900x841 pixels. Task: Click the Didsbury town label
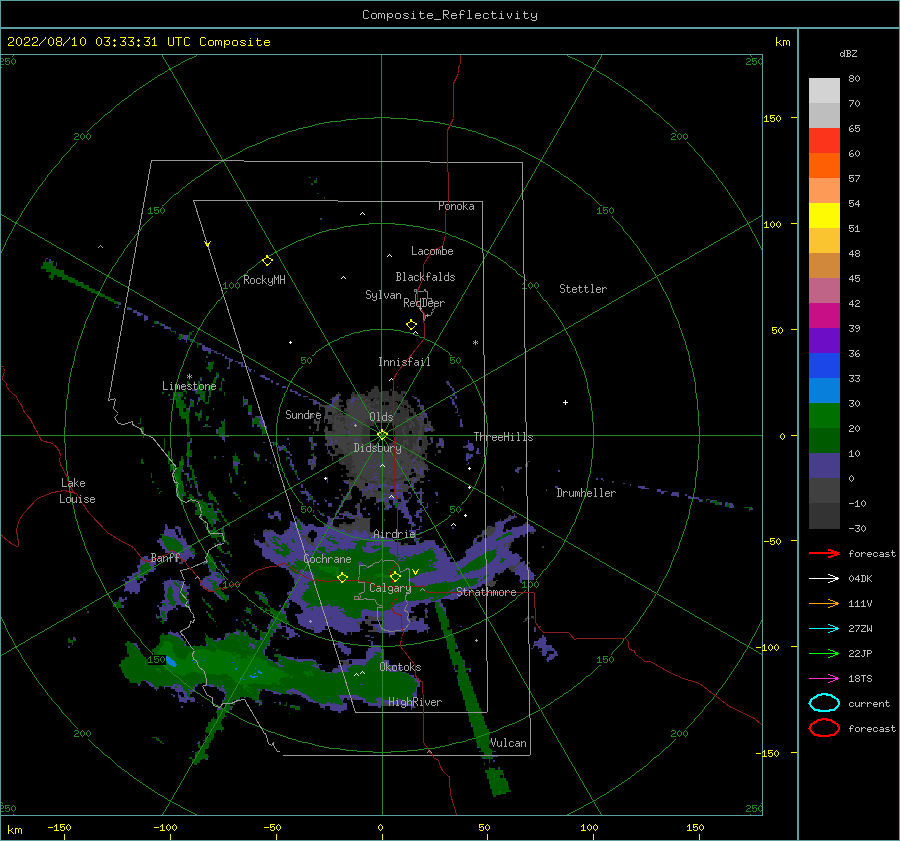(377, 448)
